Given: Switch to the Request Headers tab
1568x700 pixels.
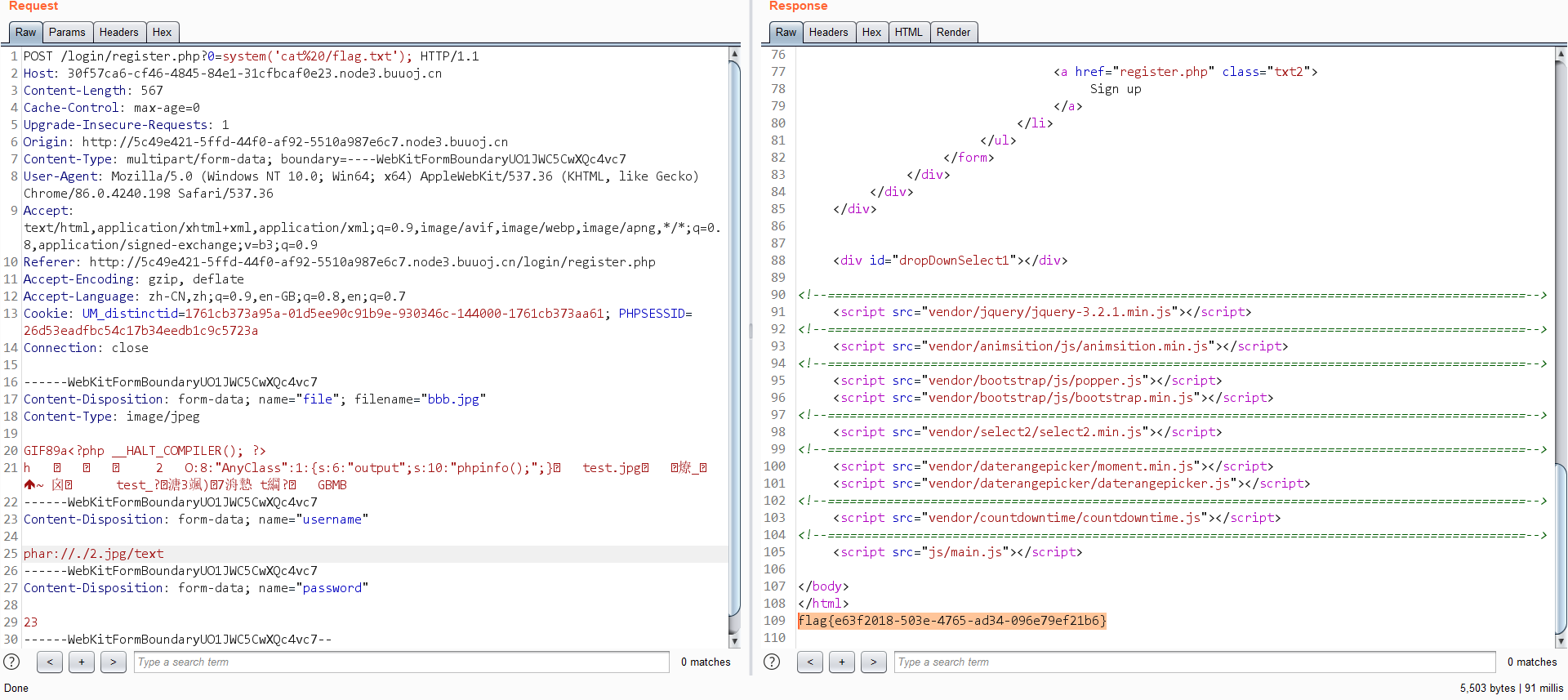Looking at the screenshot, I should click(119, 33).
